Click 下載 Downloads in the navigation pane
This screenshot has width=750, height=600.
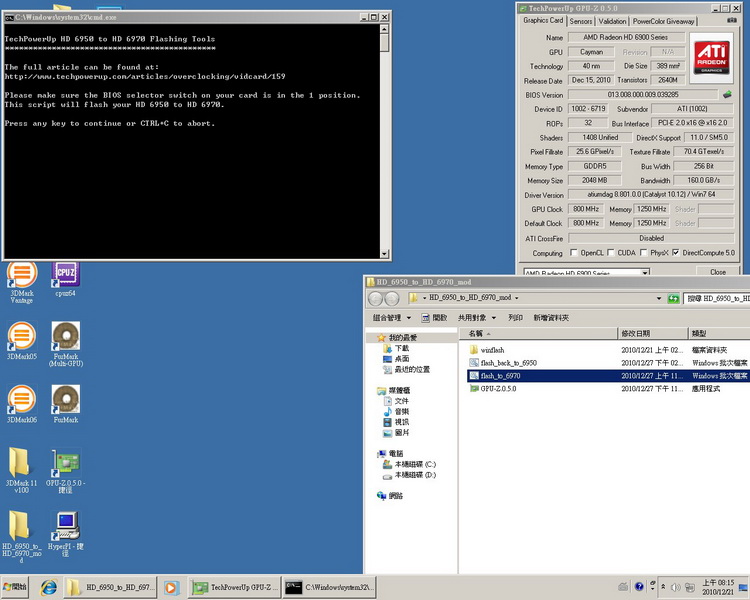tap(397, 348)
